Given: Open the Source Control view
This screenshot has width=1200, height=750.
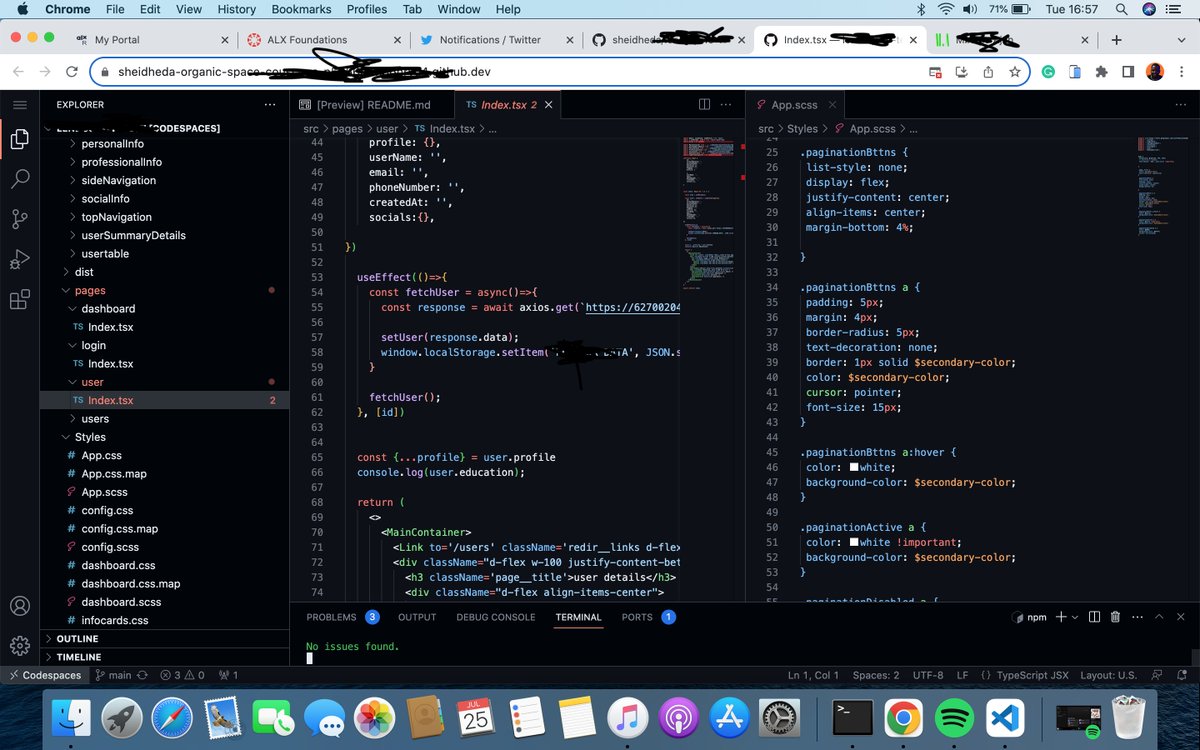Looking at the screenshot, I should [19, 219].
